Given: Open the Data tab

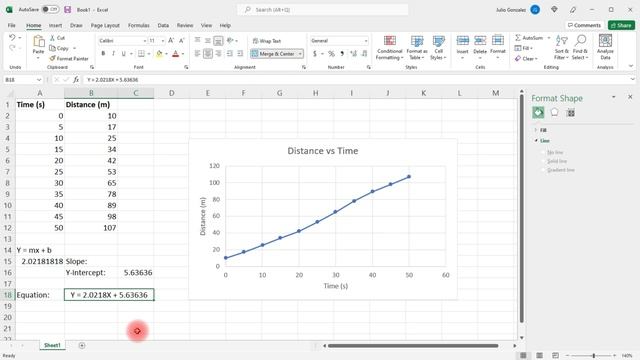Looking at the screenshot, I should [163, 25].
